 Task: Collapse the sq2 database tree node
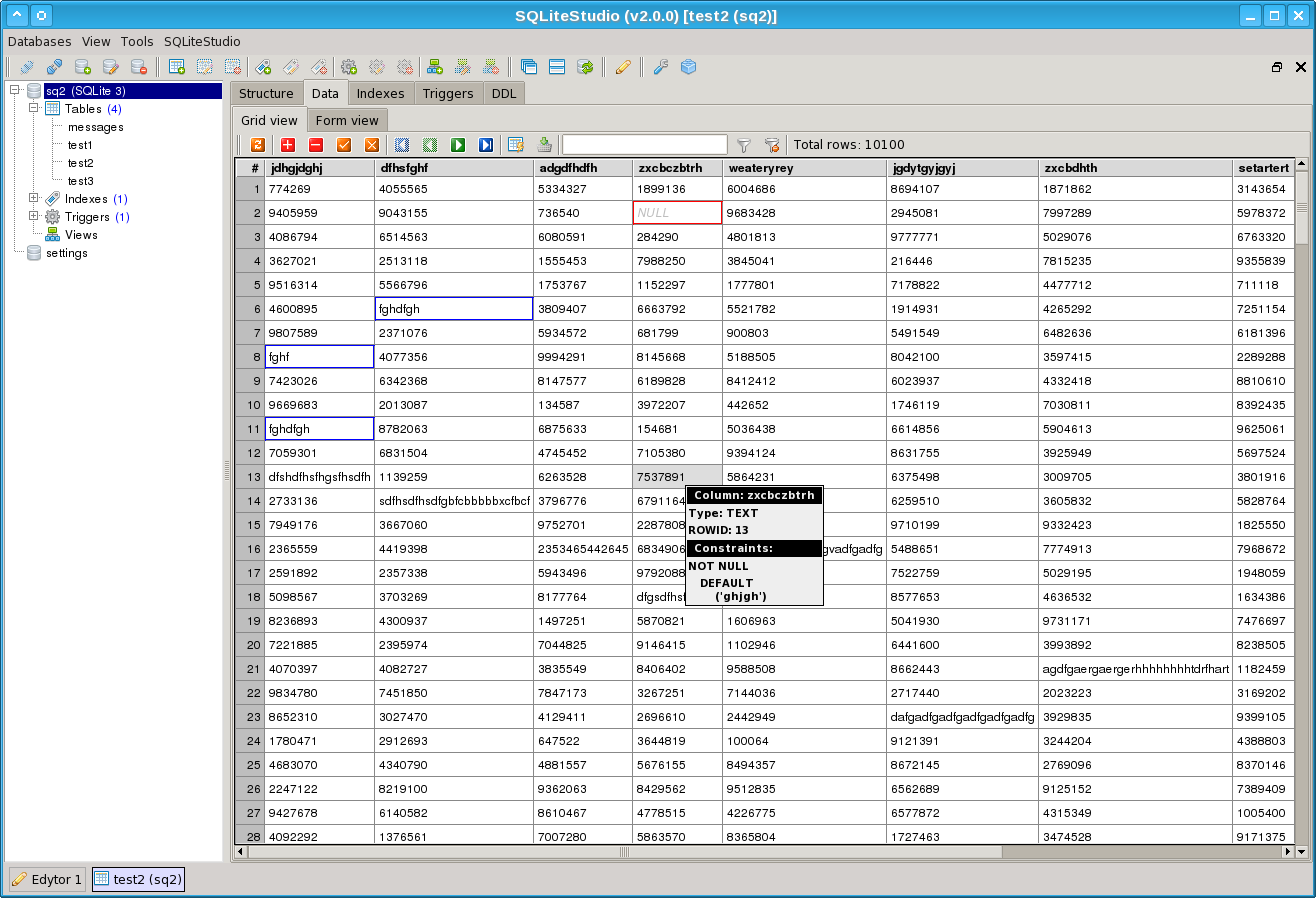(x=15, y=91)
